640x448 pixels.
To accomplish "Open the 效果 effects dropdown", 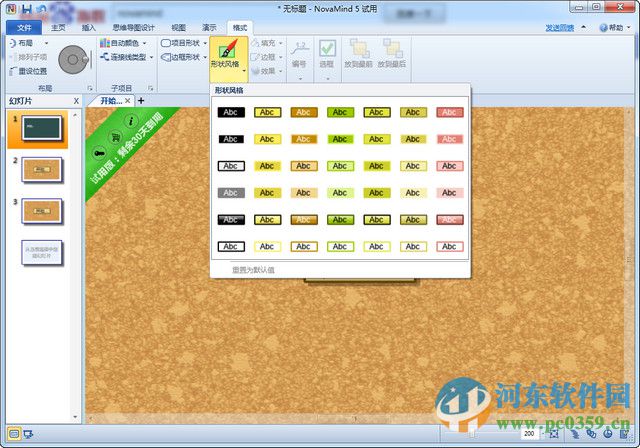I will [x=267, y=71].
